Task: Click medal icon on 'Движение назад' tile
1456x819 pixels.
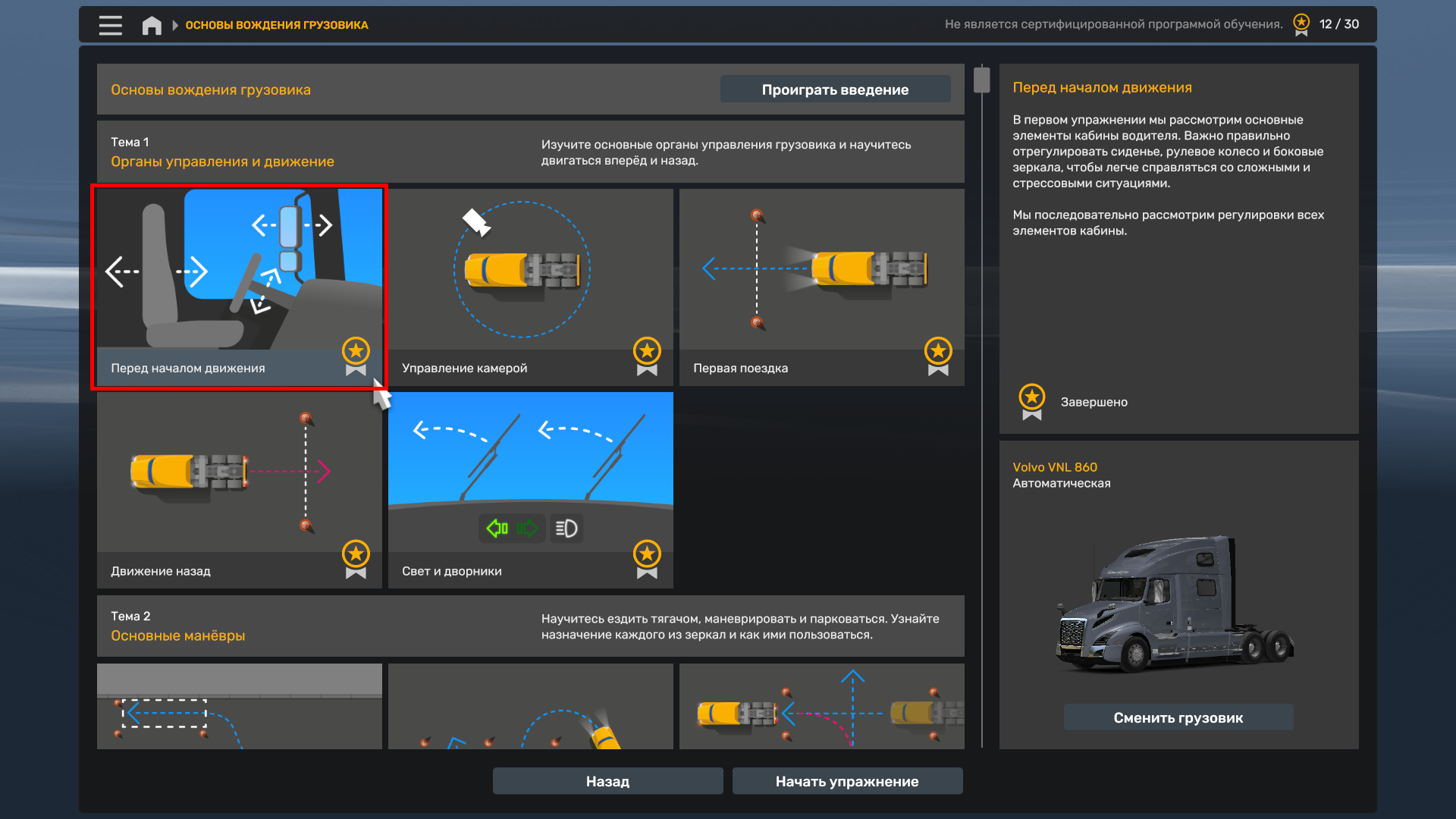Action: 356,560
